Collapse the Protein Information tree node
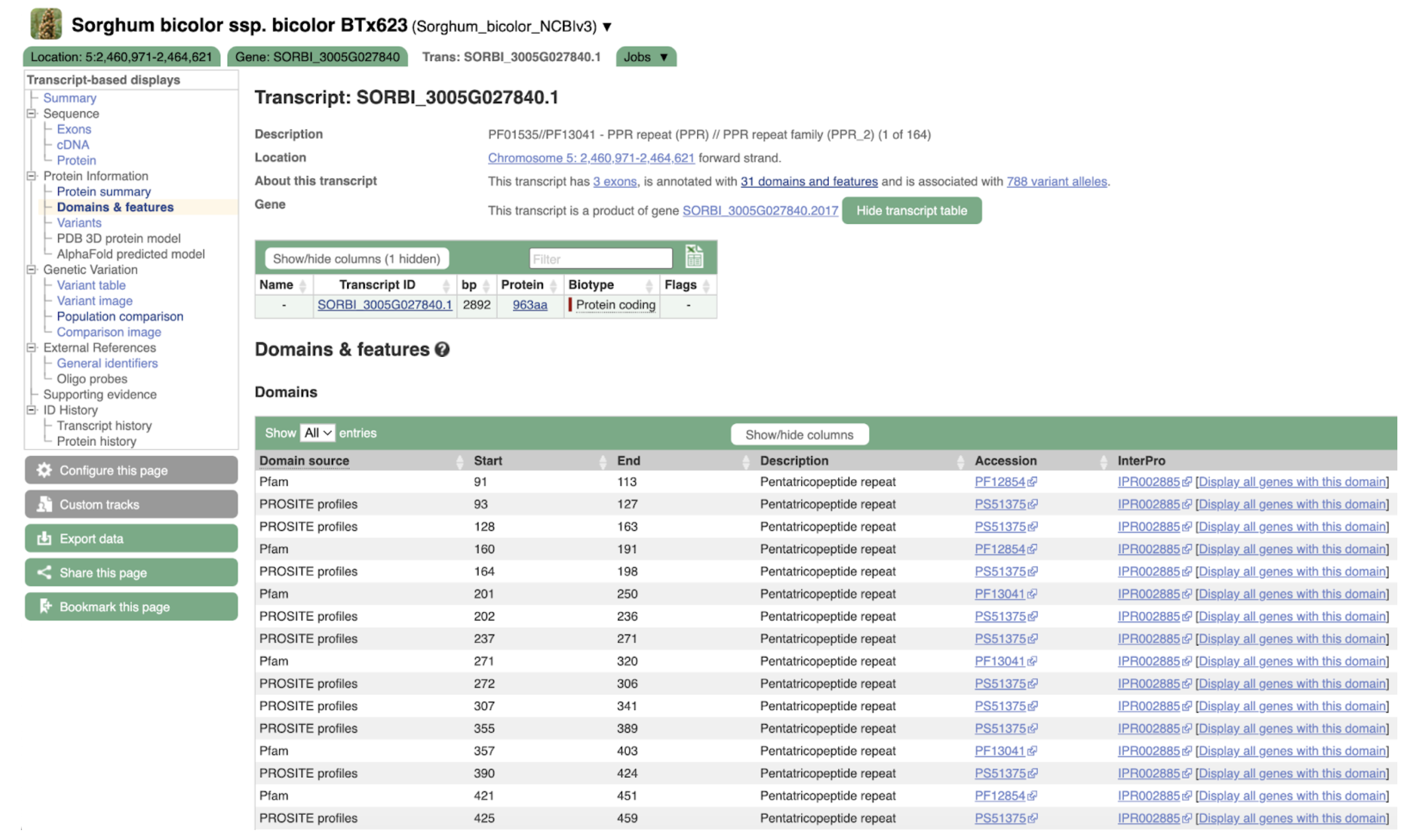The height and width of the screenshot is (840, 1415). pyautogui.click(x=32, y=176)
